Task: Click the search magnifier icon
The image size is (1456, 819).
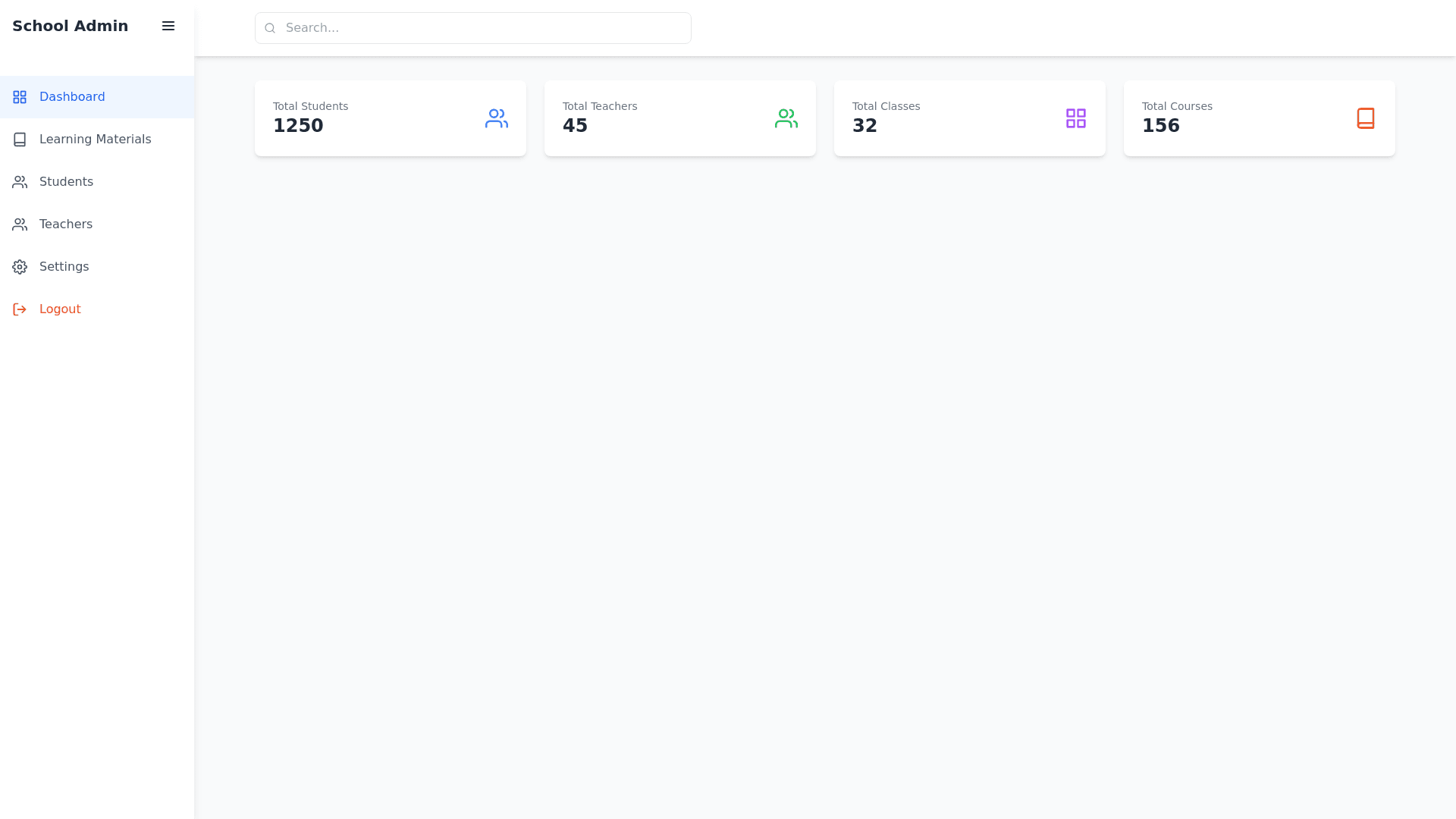Action: tap(270, 27)
